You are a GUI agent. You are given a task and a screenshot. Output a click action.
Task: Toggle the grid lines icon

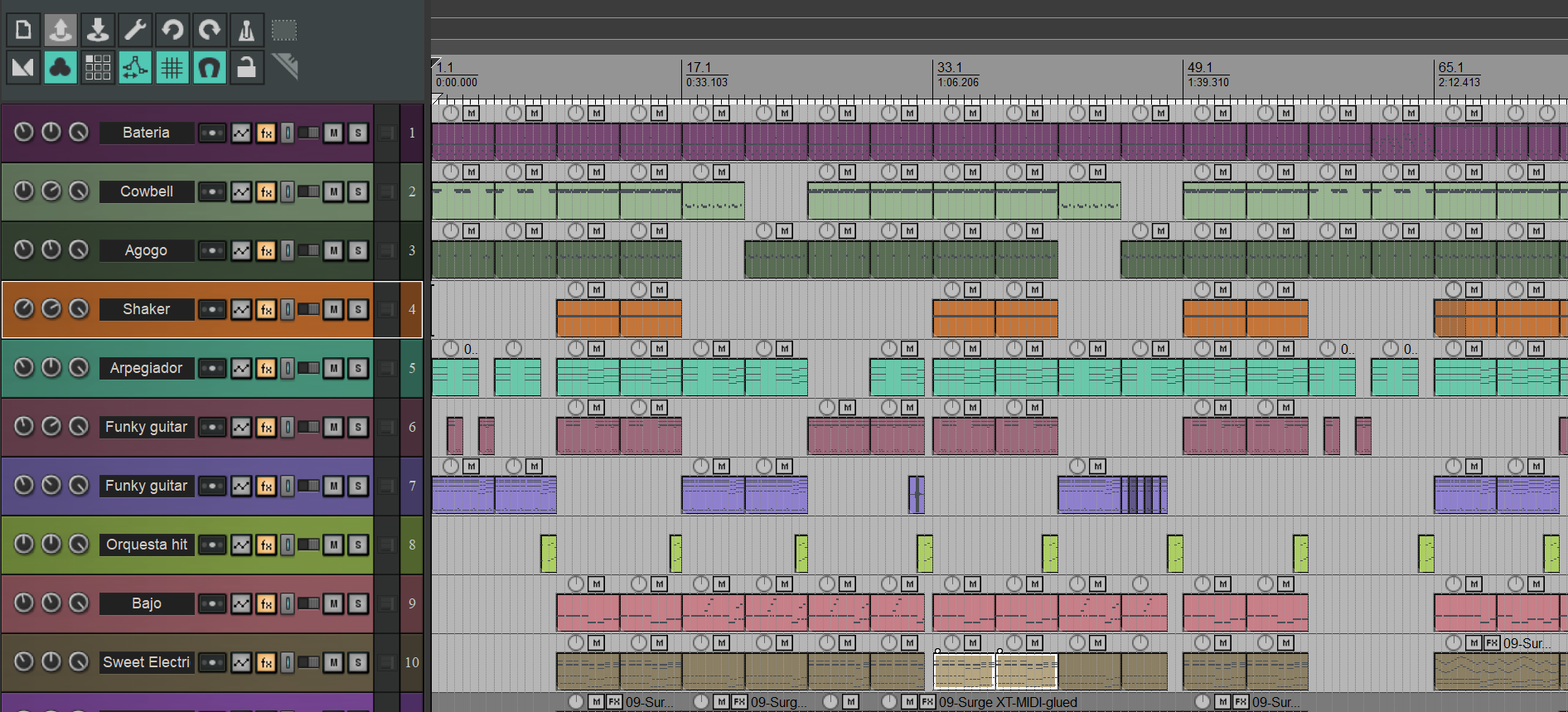tap(172, 67)
